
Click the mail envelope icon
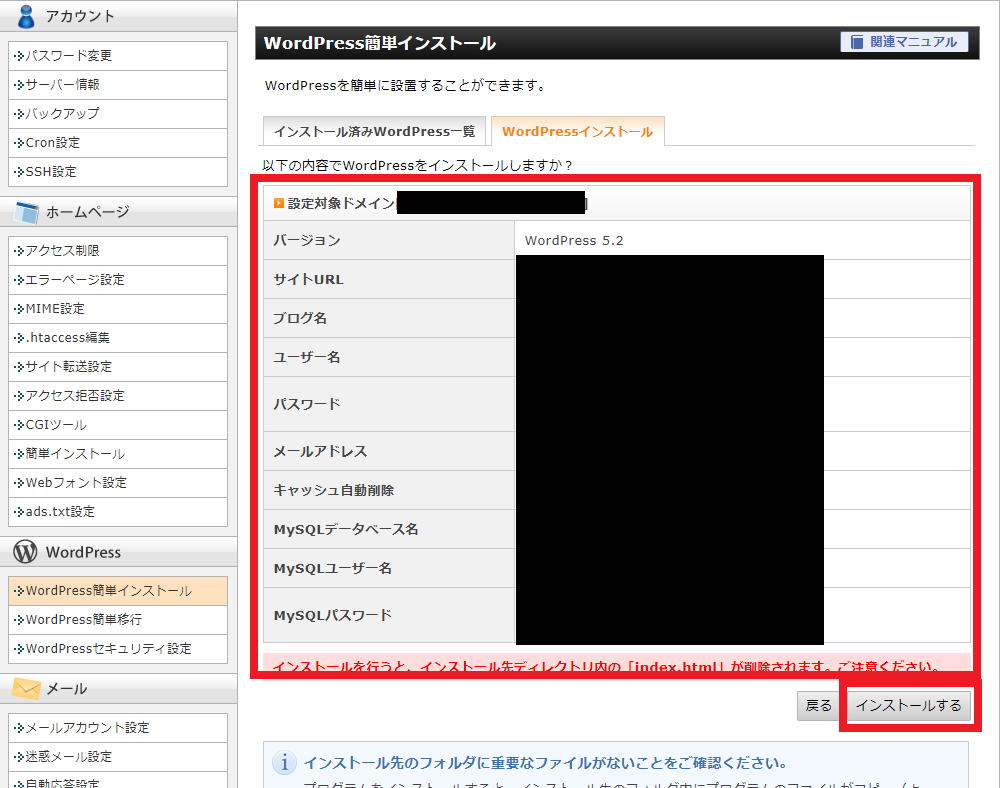[x=27, y=688]
